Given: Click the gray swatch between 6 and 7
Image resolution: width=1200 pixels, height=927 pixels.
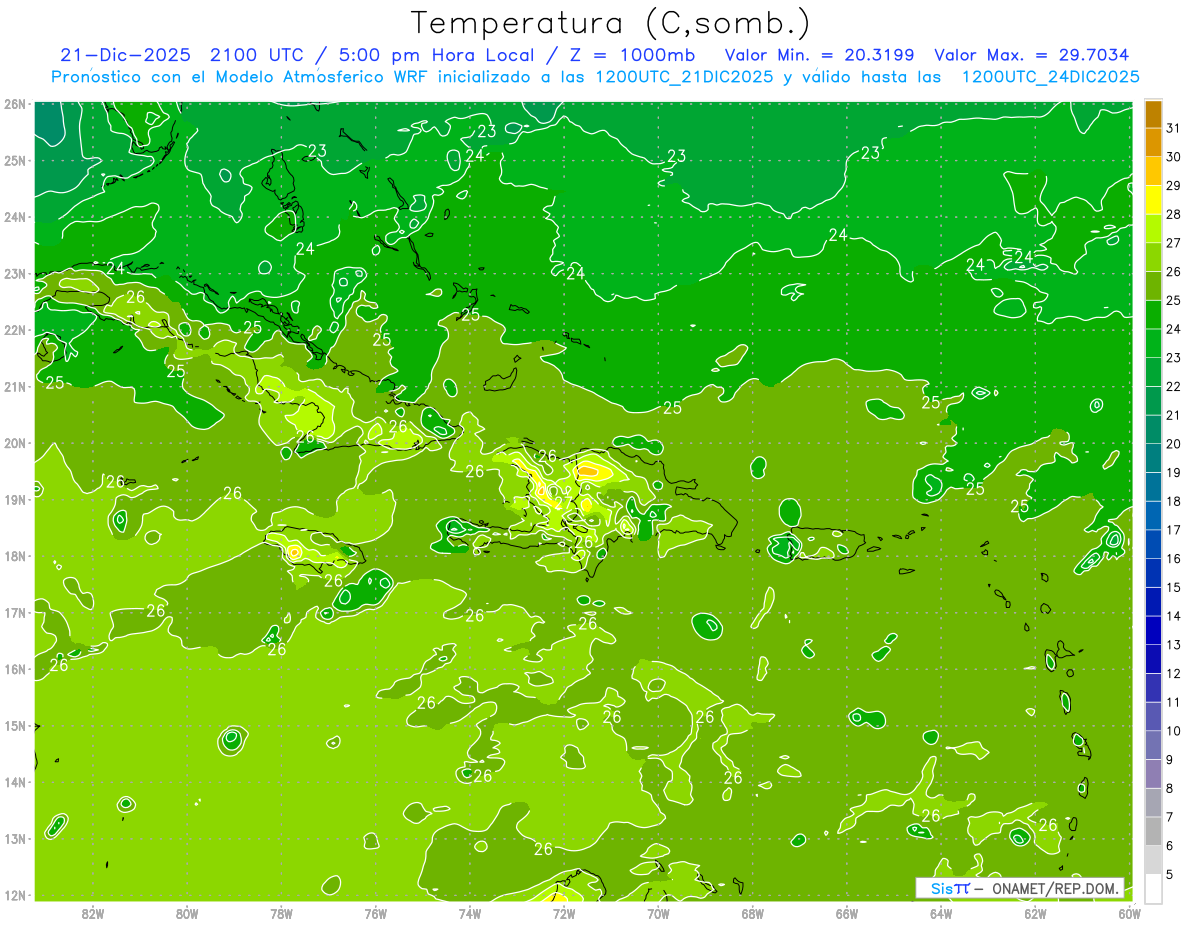Looking at the screenshot, I should [1153, 831].
